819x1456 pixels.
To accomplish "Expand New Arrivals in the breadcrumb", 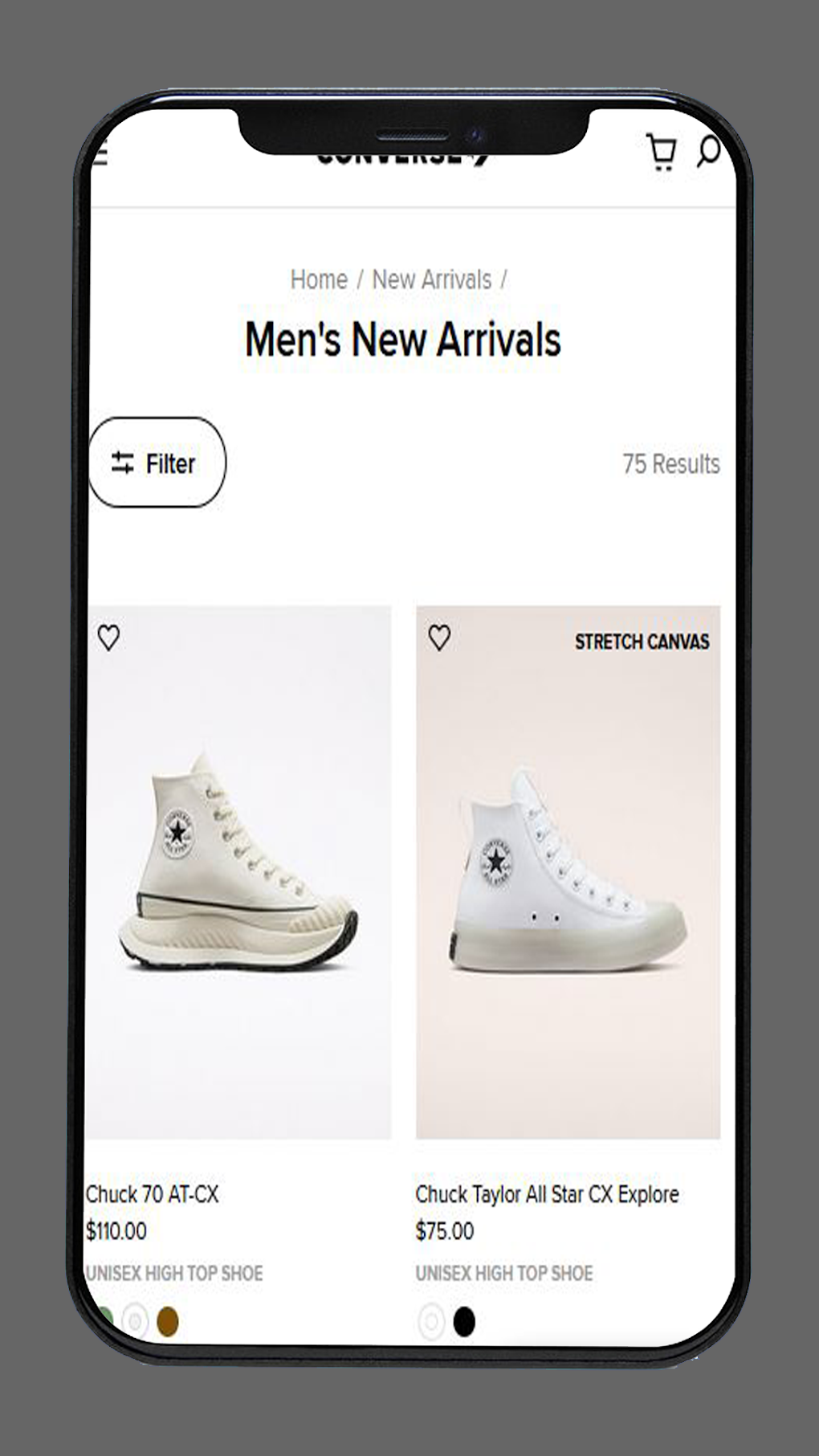I will pos(431,279).
